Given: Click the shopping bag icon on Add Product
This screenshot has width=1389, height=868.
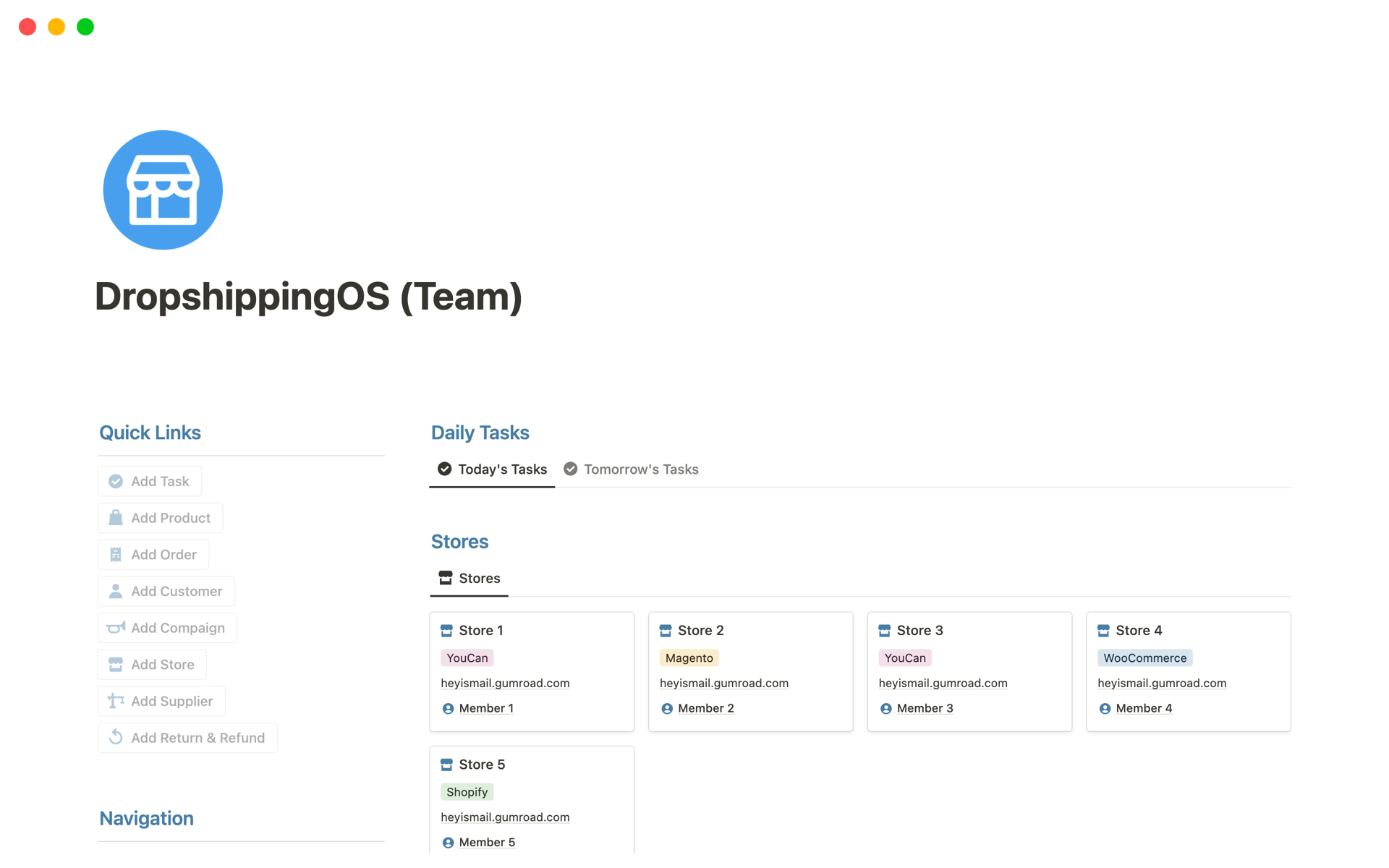Looking at the screenshot, I should click(116, 518).
